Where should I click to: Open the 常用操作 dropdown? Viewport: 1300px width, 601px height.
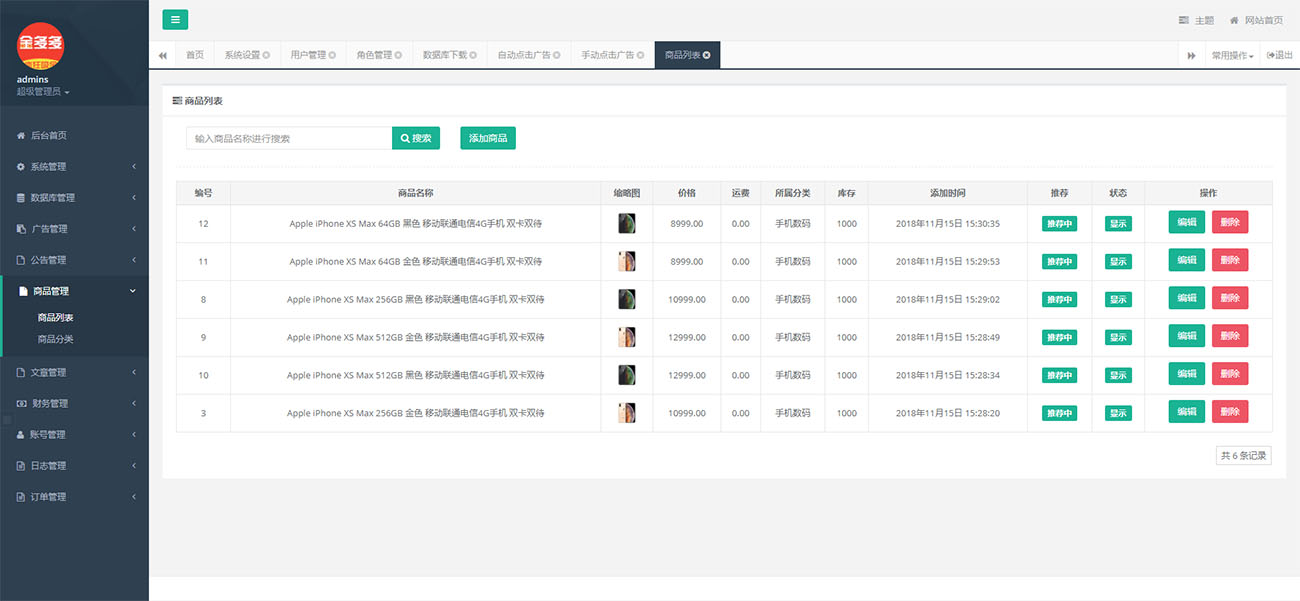click(x=1232, y=55)
